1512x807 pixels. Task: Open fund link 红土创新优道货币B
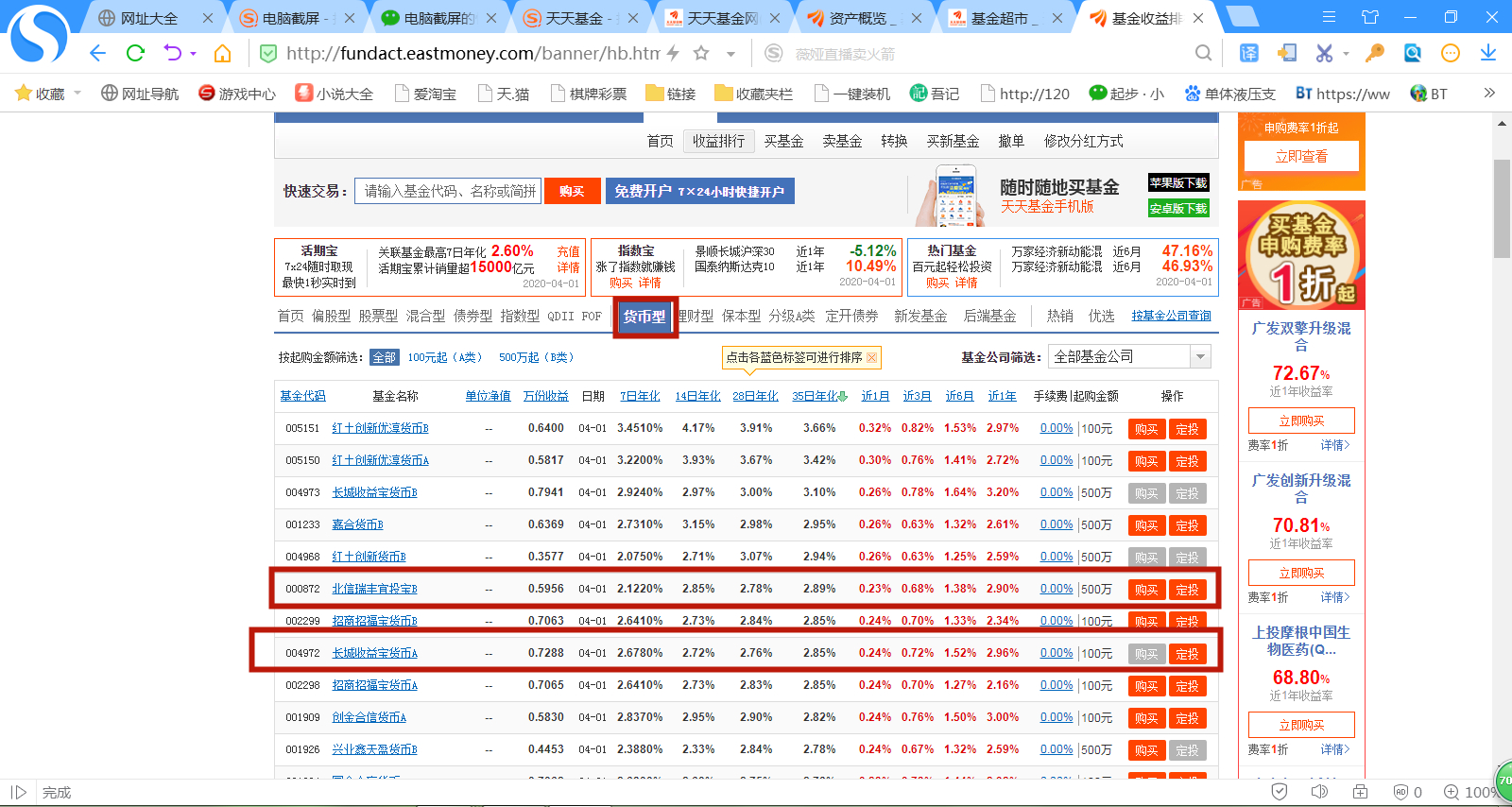pos(380,428)
